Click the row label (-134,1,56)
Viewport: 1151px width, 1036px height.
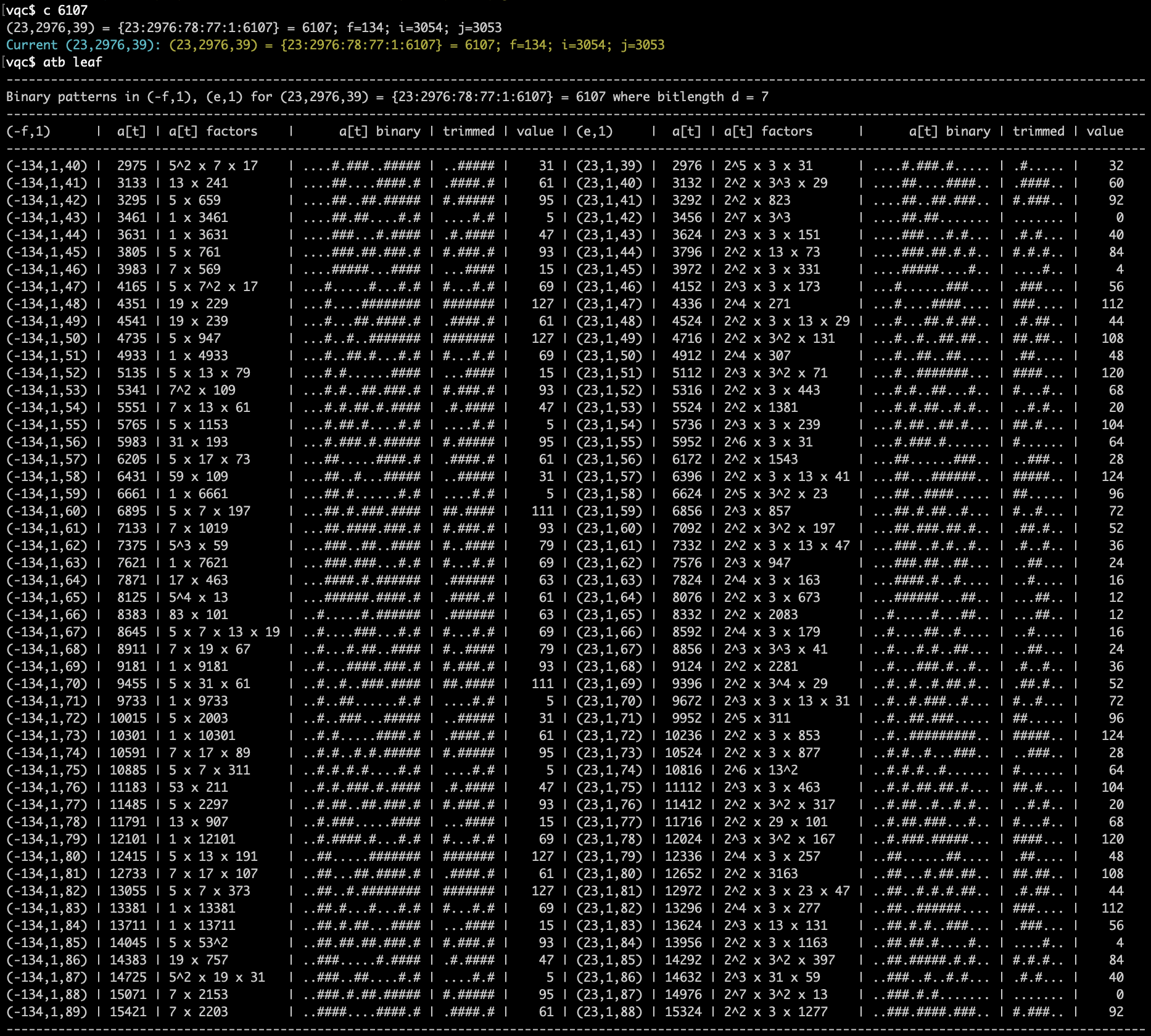(47, 442)
